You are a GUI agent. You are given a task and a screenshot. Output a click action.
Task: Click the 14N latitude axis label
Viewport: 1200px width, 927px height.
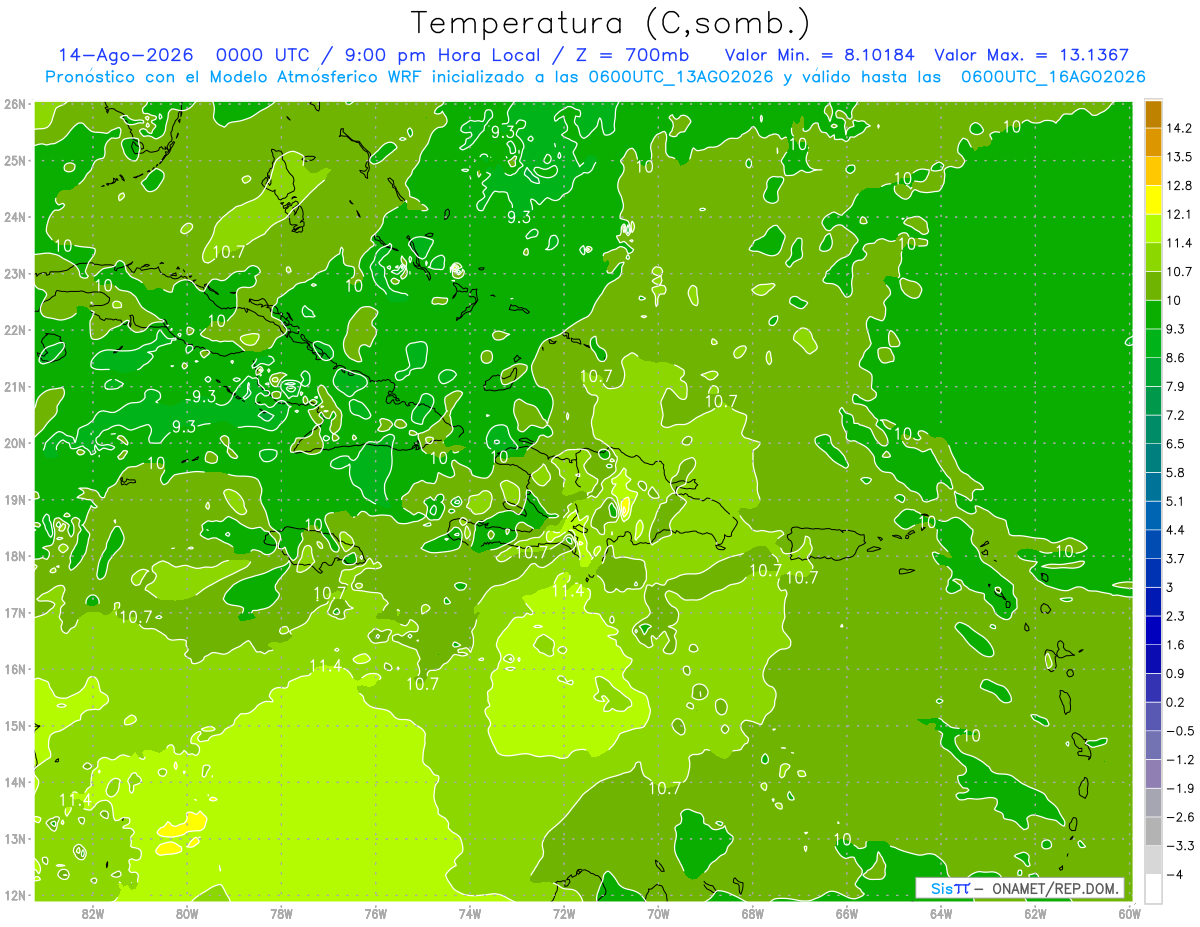[15, 782]
